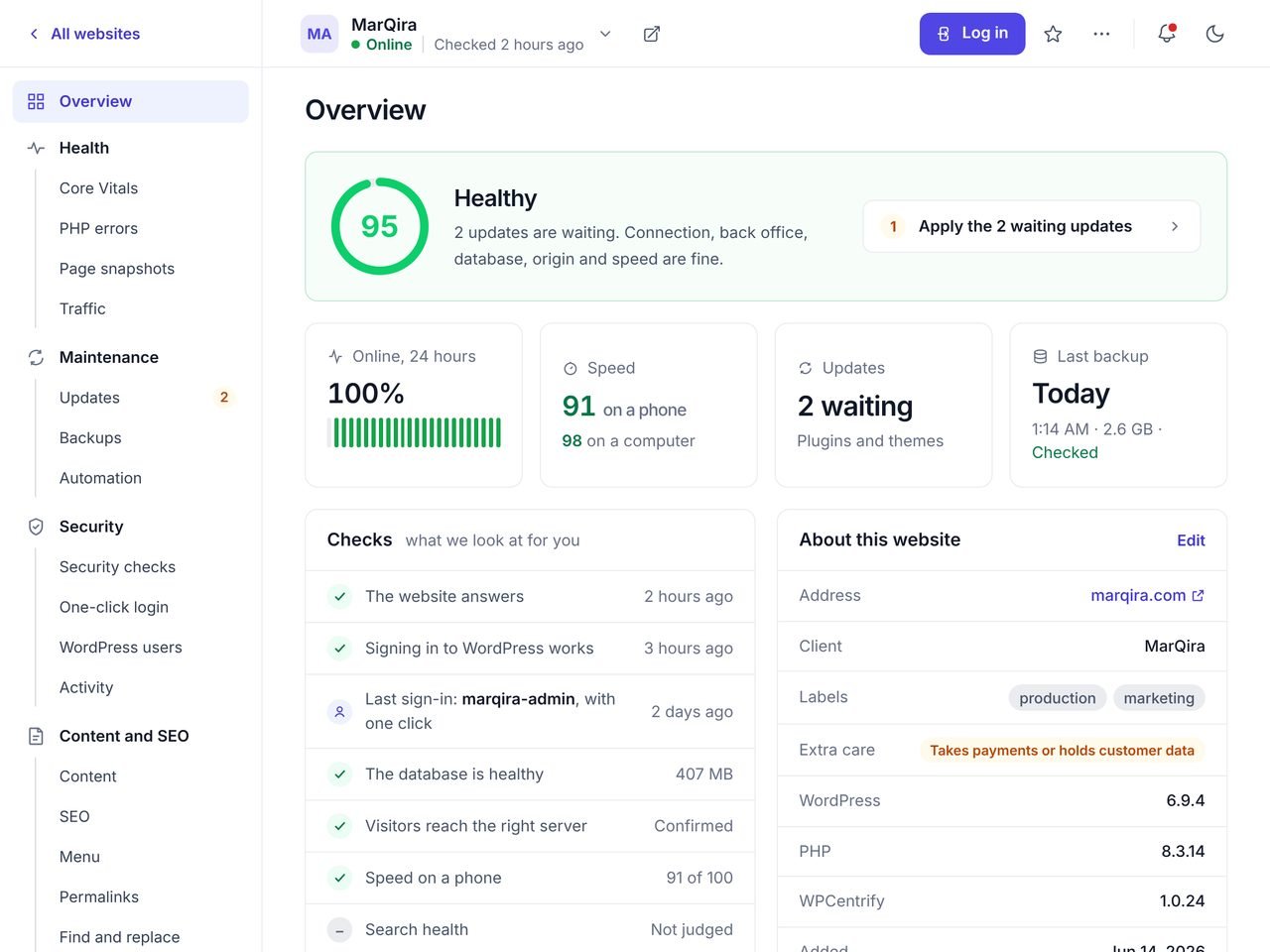Screen dimensions: 1270x952
Task: Click the marketing label chip
Action: [1159, 698]
